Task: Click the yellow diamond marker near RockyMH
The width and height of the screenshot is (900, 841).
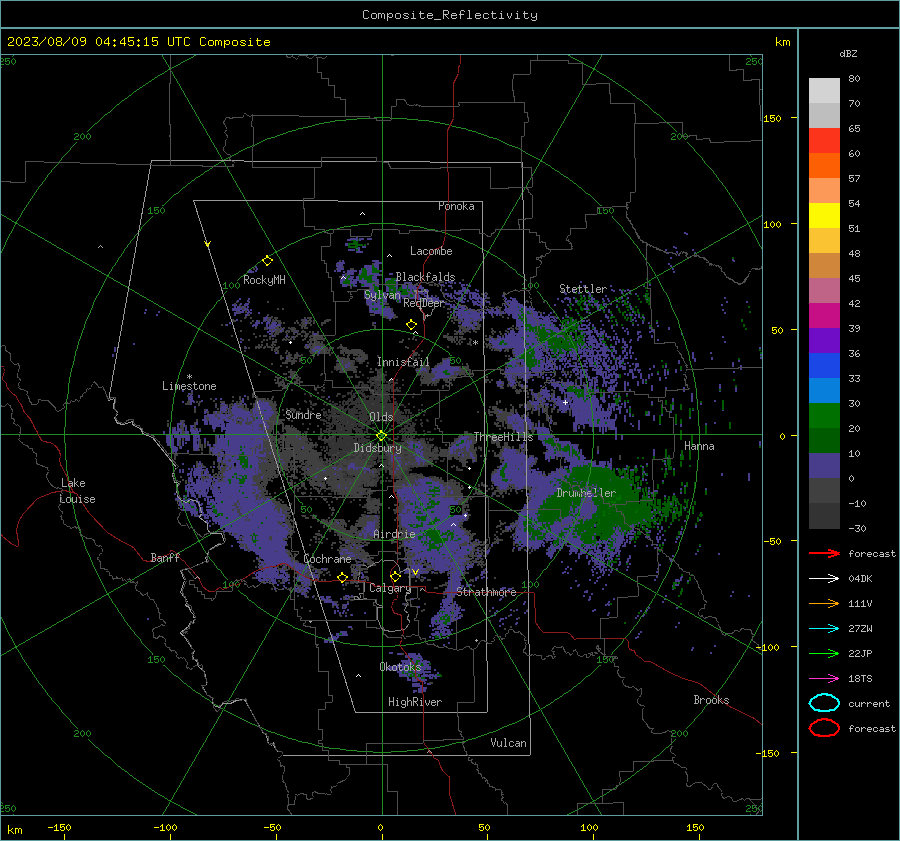Action: pos(267,261)
